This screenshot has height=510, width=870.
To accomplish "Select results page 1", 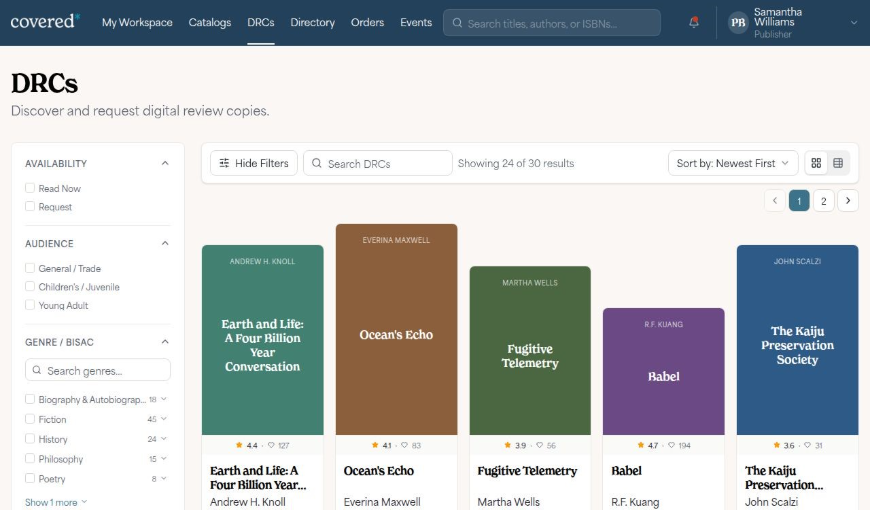I will click(x=799, y=201).
